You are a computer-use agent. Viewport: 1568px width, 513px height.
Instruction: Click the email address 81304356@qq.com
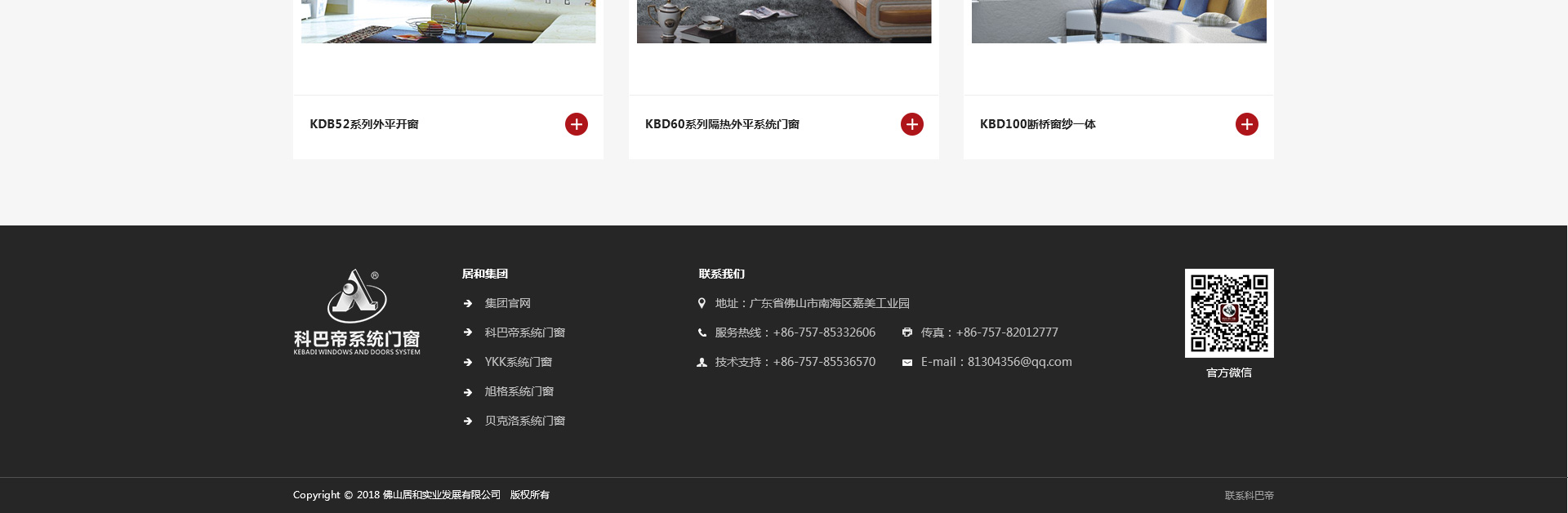pyautogui.click(x=1019, y=362)
